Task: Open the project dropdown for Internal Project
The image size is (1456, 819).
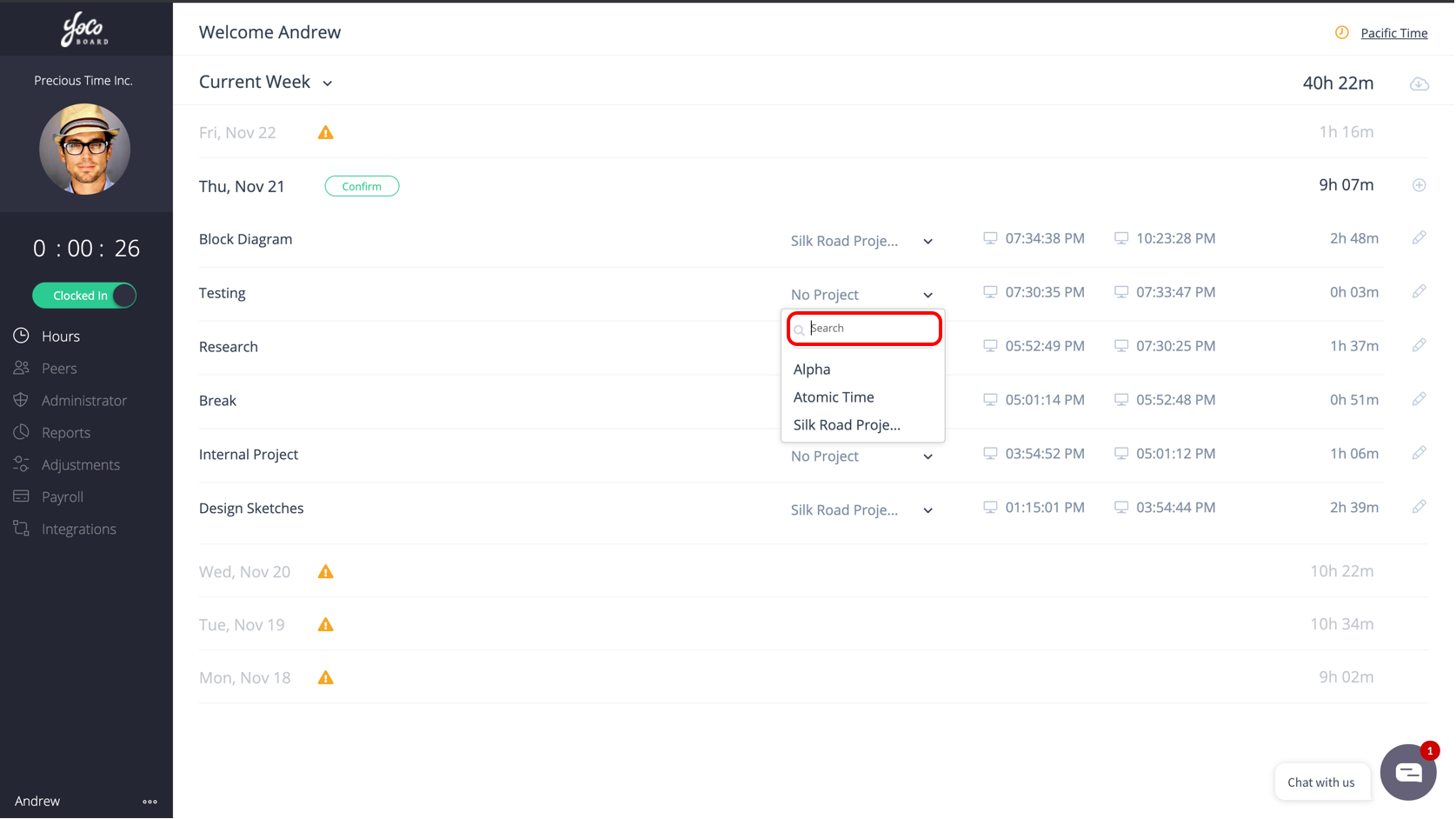Action: point(862,456)
